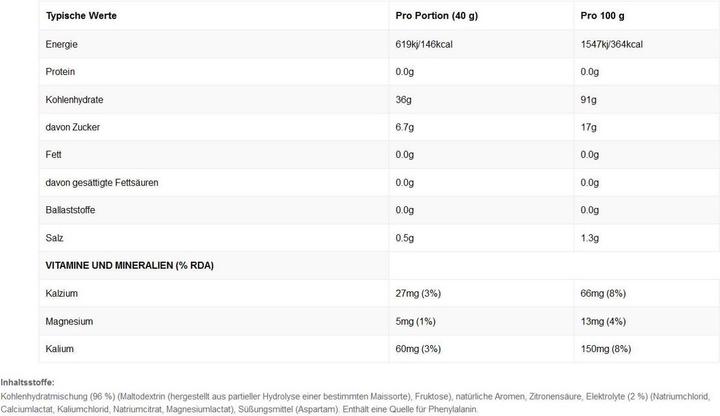
Task: Click the 'Fett' row label
Action: 54,155
